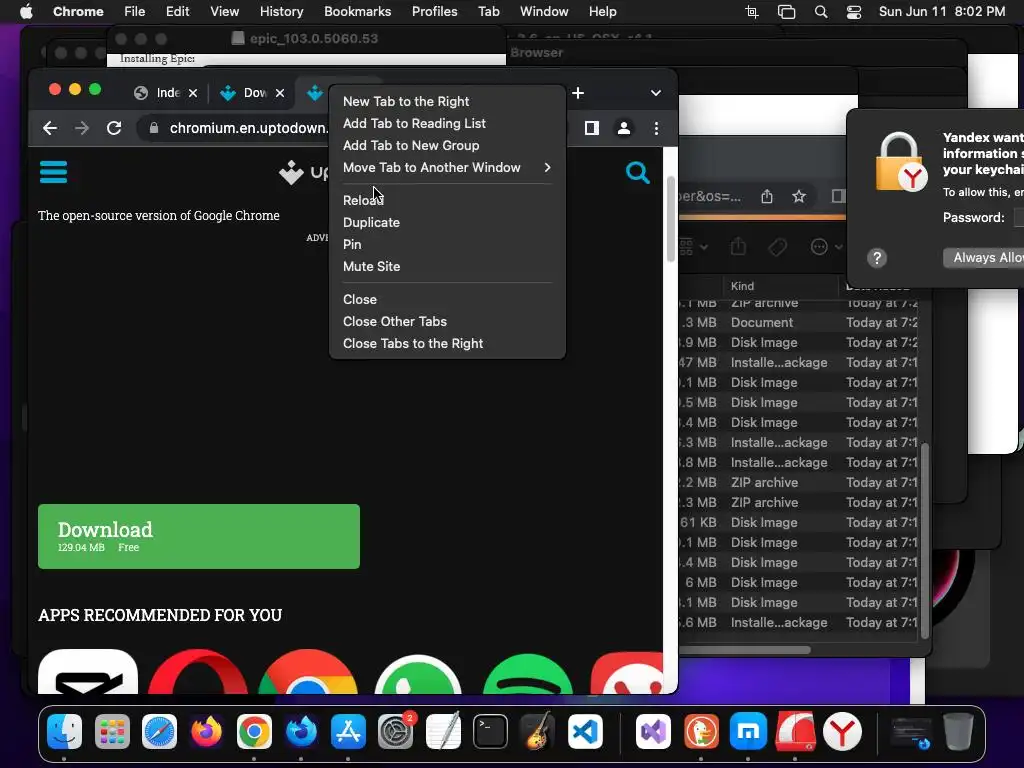The height and width of the screenshot is (768, 1024).
Task: Open Chrome's three-dot menu
Action: [x=656, y=128]
